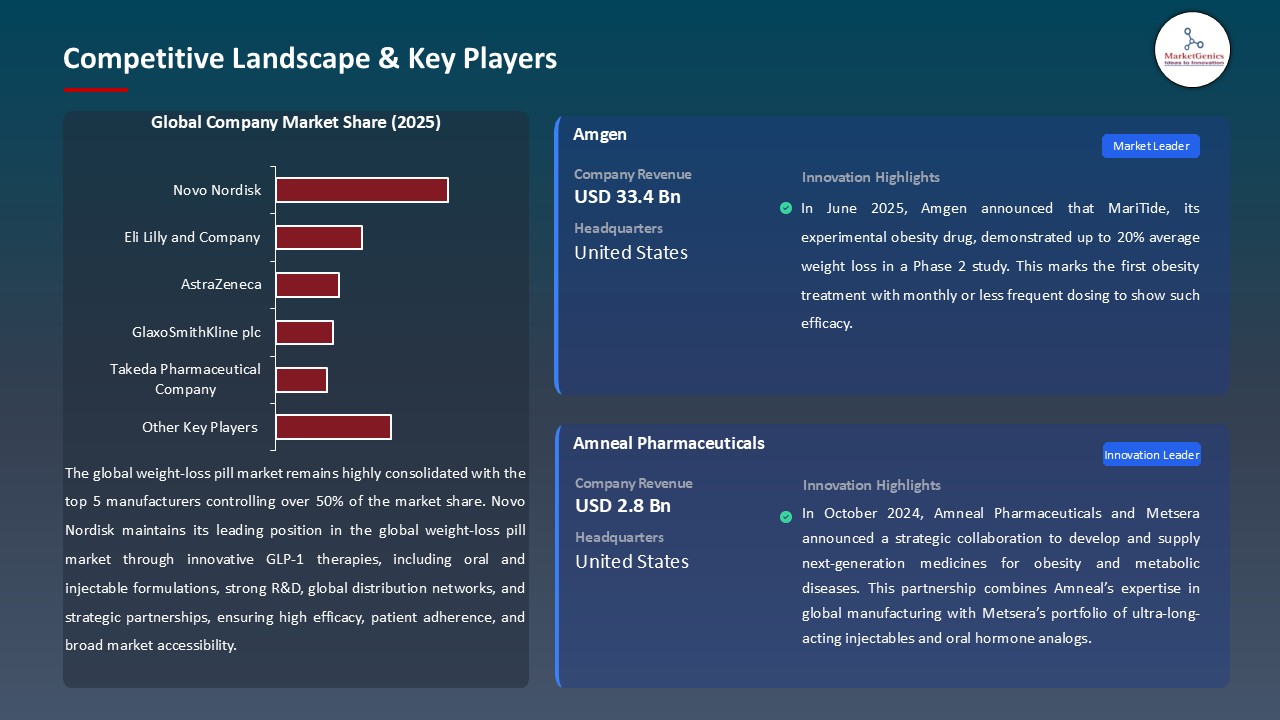The image size is (1280, 720).
Task: Toggle the Market Leader badge on Amgen's card
Action: click(1150, 145)
